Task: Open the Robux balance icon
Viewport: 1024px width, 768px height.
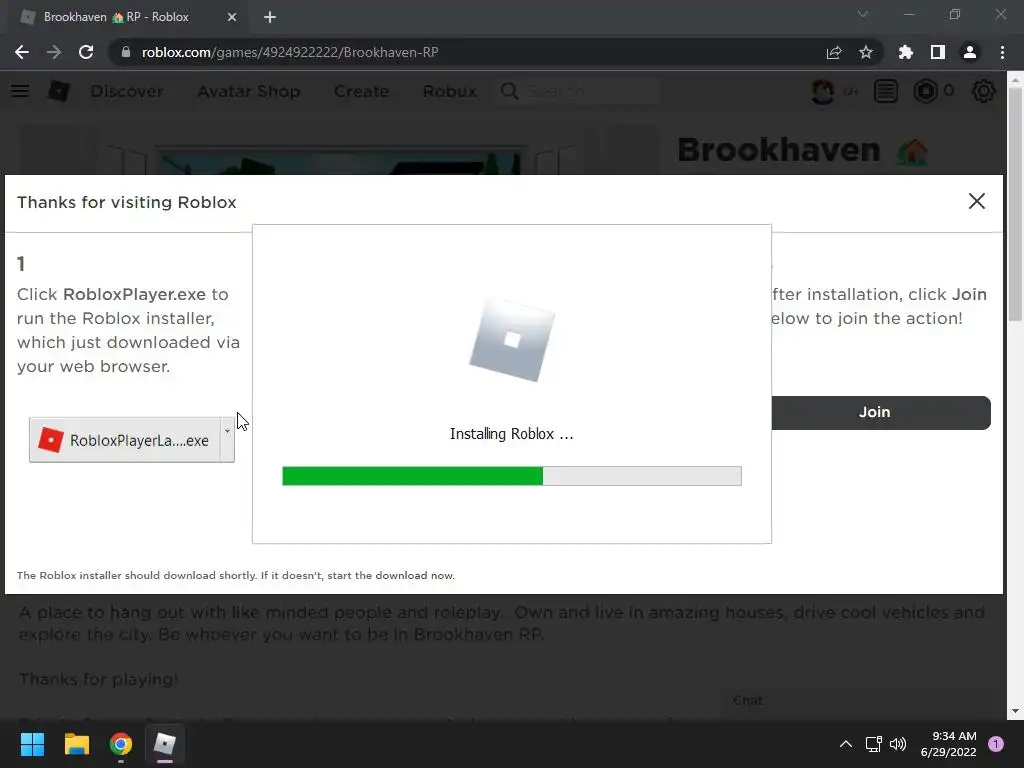Action: coord(925,91)
